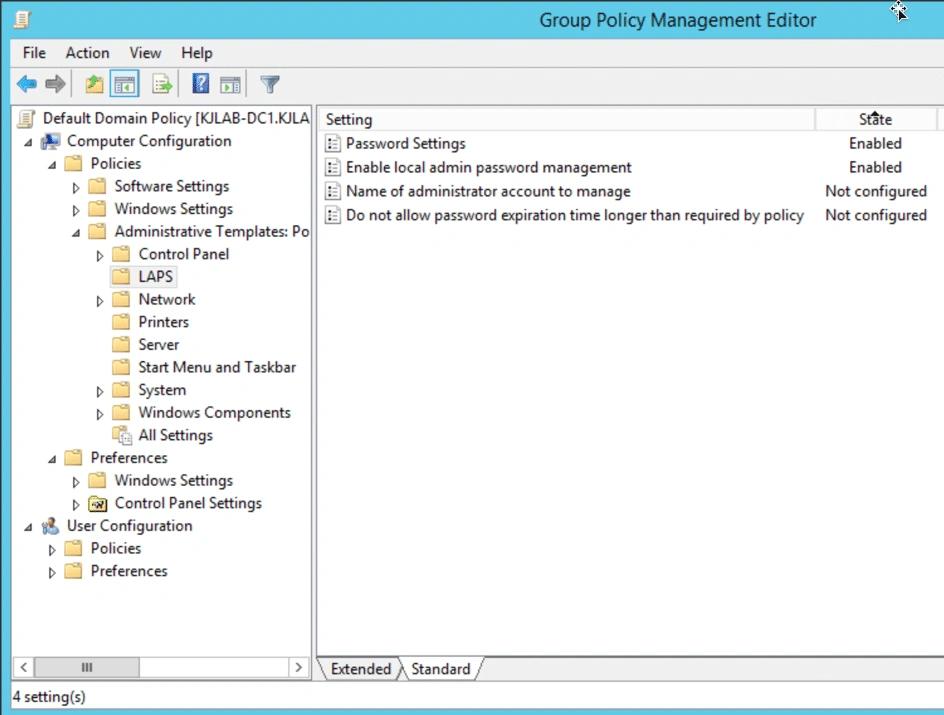944x715 pixels.
Task: Open the File menu
Action: 34,53
